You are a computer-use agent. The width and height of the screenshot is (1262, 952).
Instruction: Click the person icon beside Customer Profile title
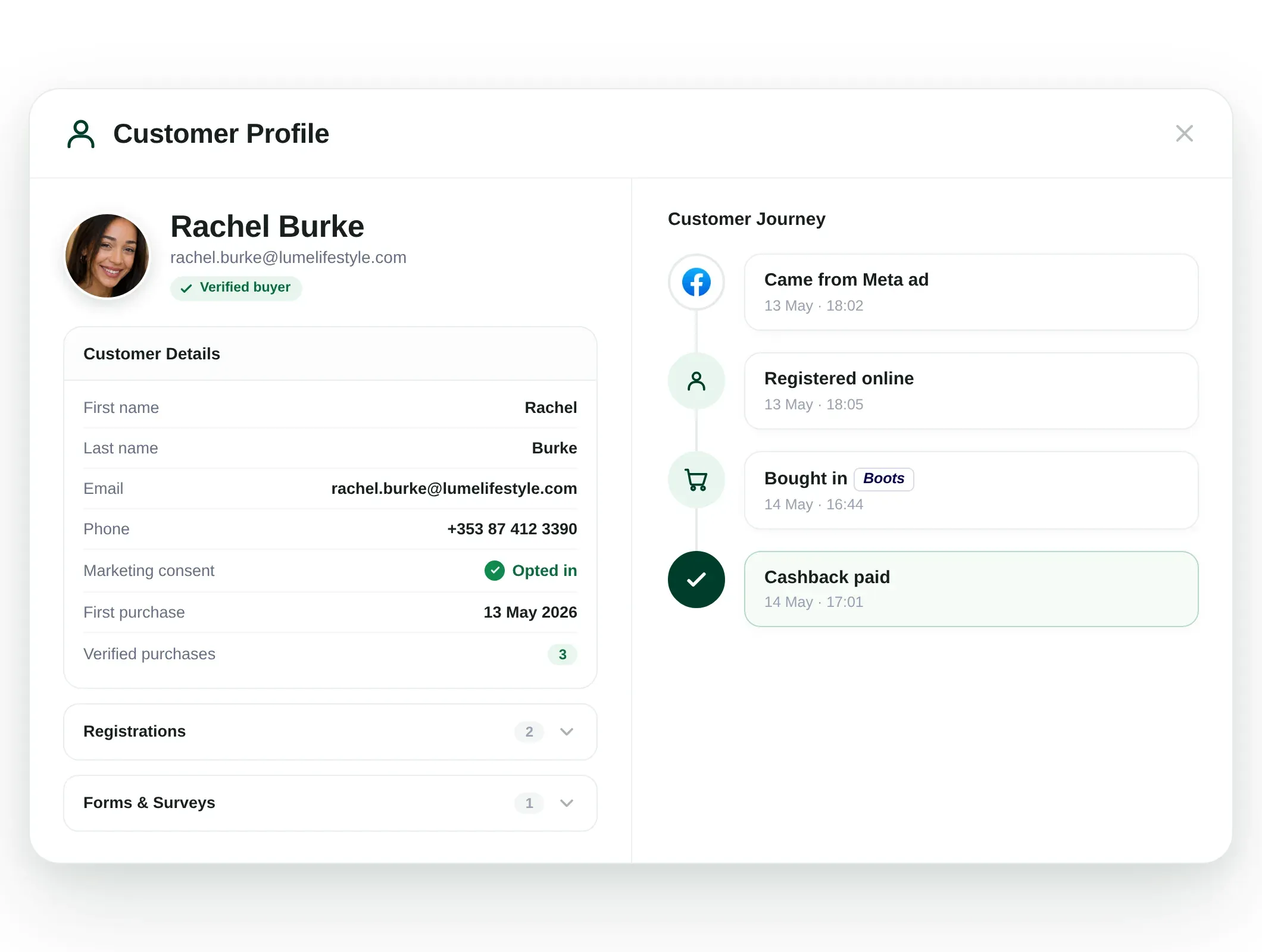81,134
